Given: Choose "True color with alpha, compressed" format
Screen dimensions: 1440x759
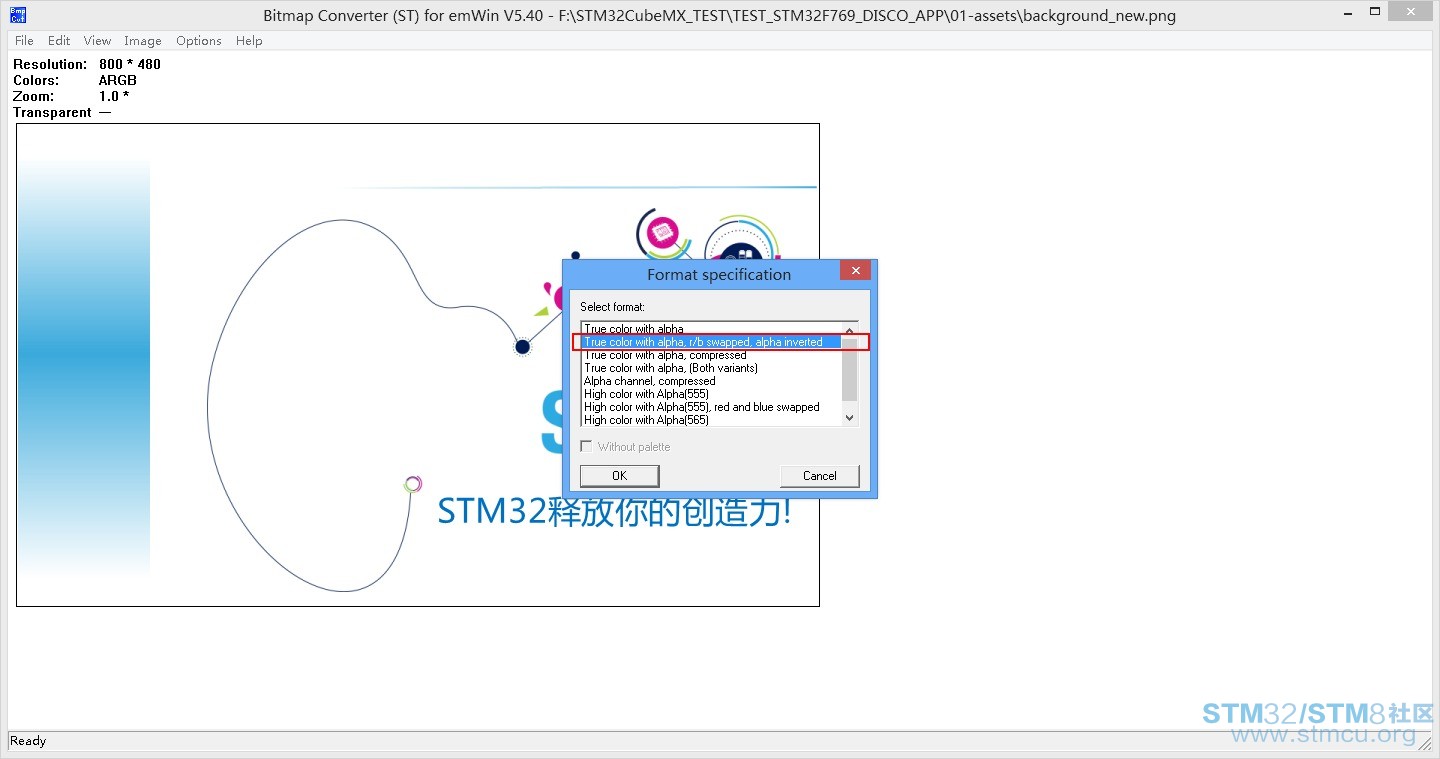Looking at the screenshot, I should pyautogui.click(x=665, y=355).
